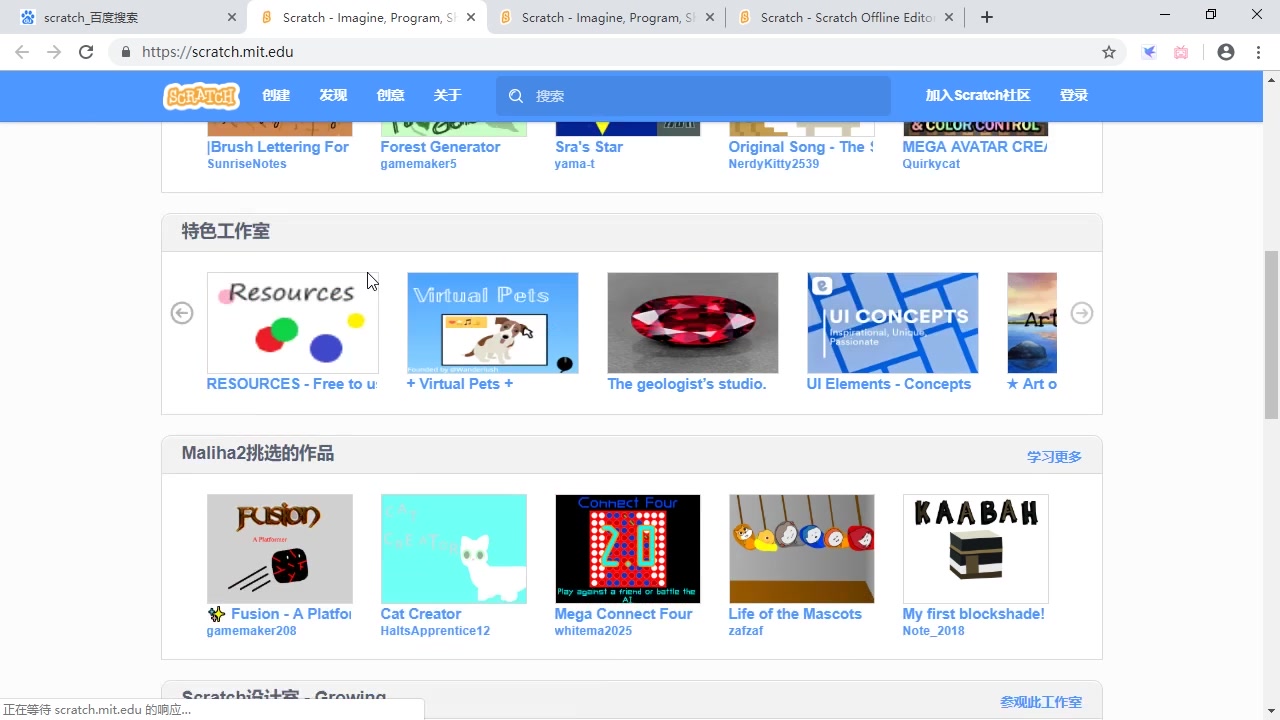Open author Quirkycat profile

click(931, 164)
